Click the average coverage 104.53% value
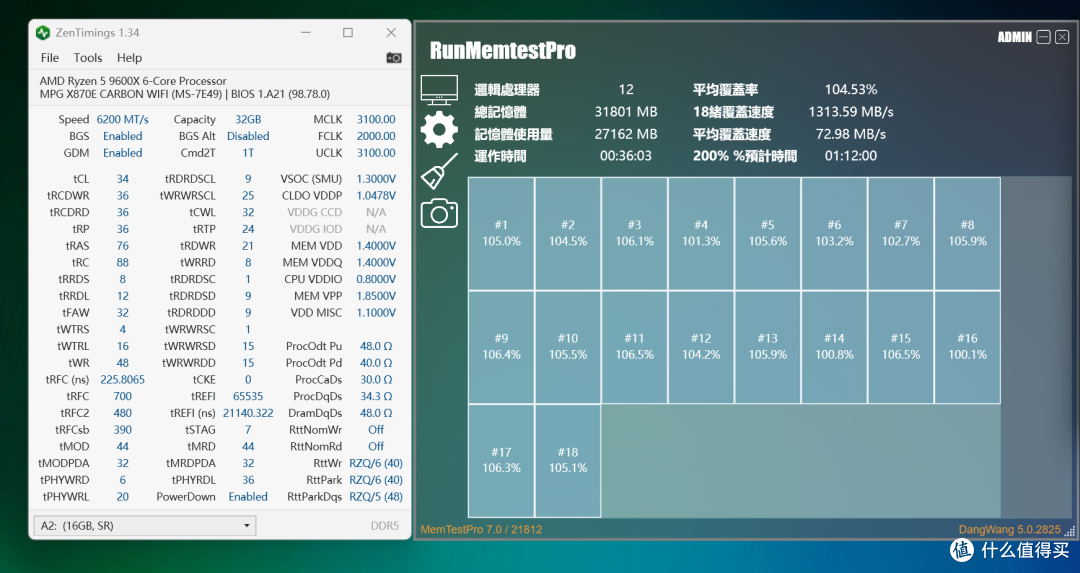Screen dimensions: 1080x573 coord(851,90)
